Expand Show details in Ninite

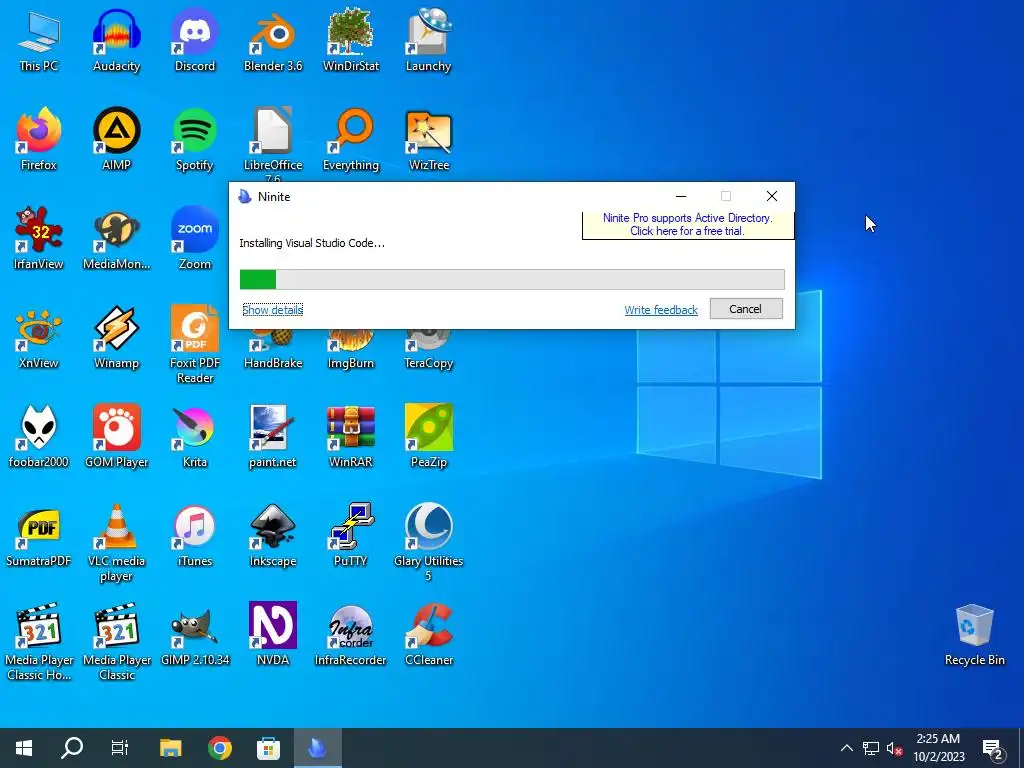click(272, 310)
